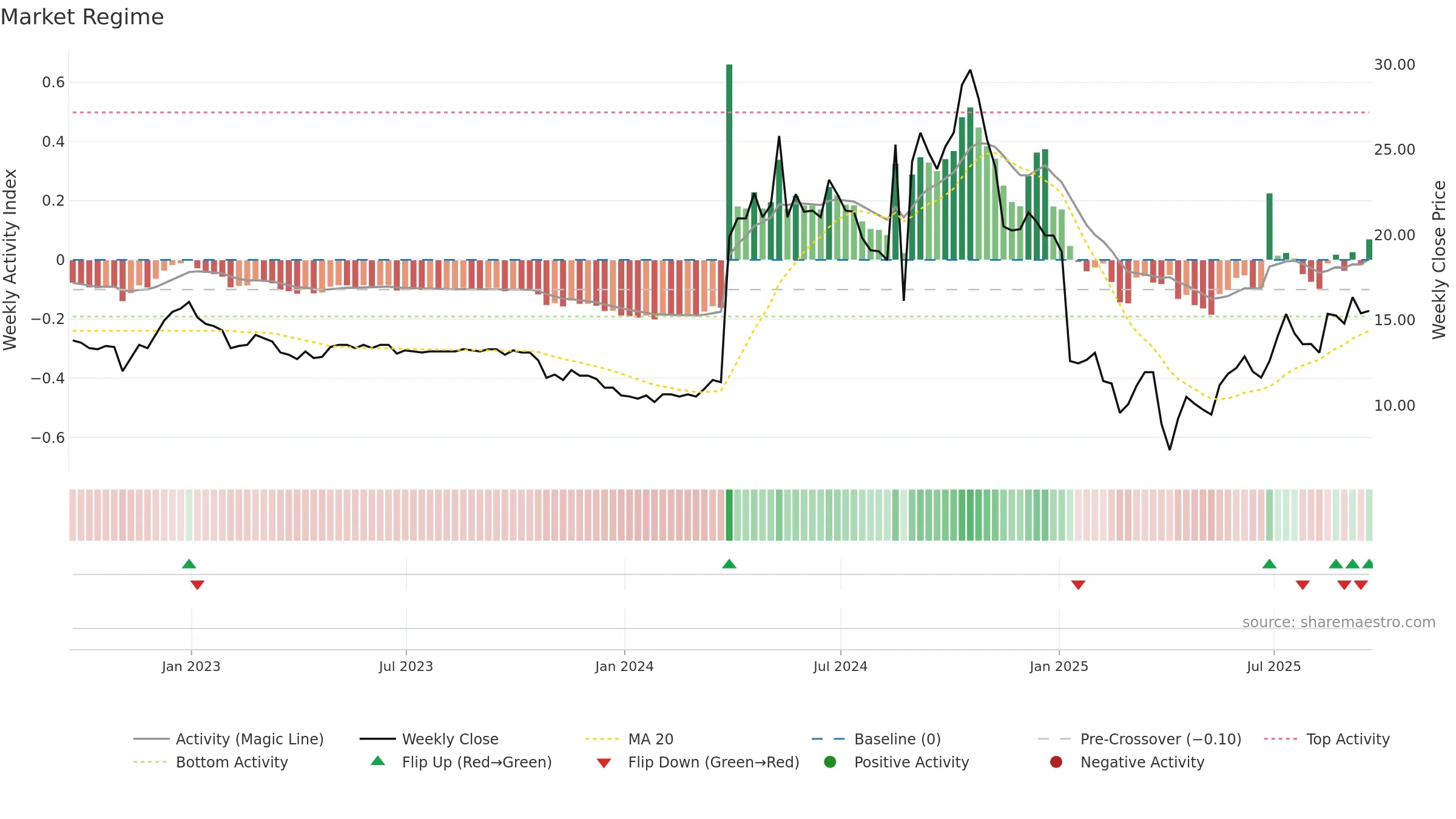1456x819 pixels.
Task: Click the Jan 2023 x-axis label
Action: [x=191, y=667]
